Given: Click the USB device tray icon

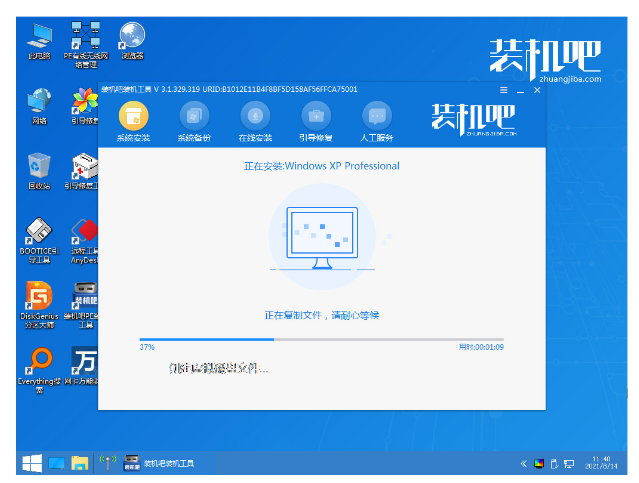Looking at the screenshot, I should [x=554, y=464].
